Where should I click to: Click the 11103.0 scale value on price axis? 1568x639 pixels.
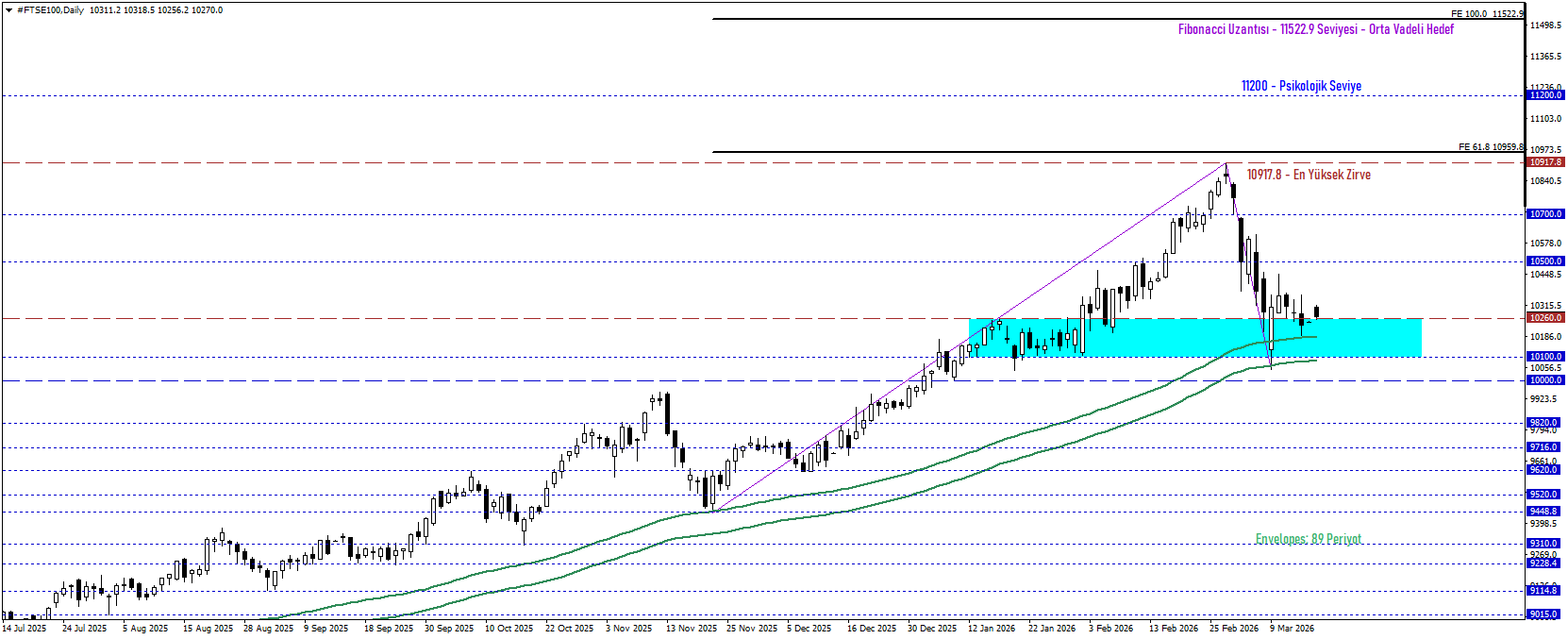tap(1545, 119)
